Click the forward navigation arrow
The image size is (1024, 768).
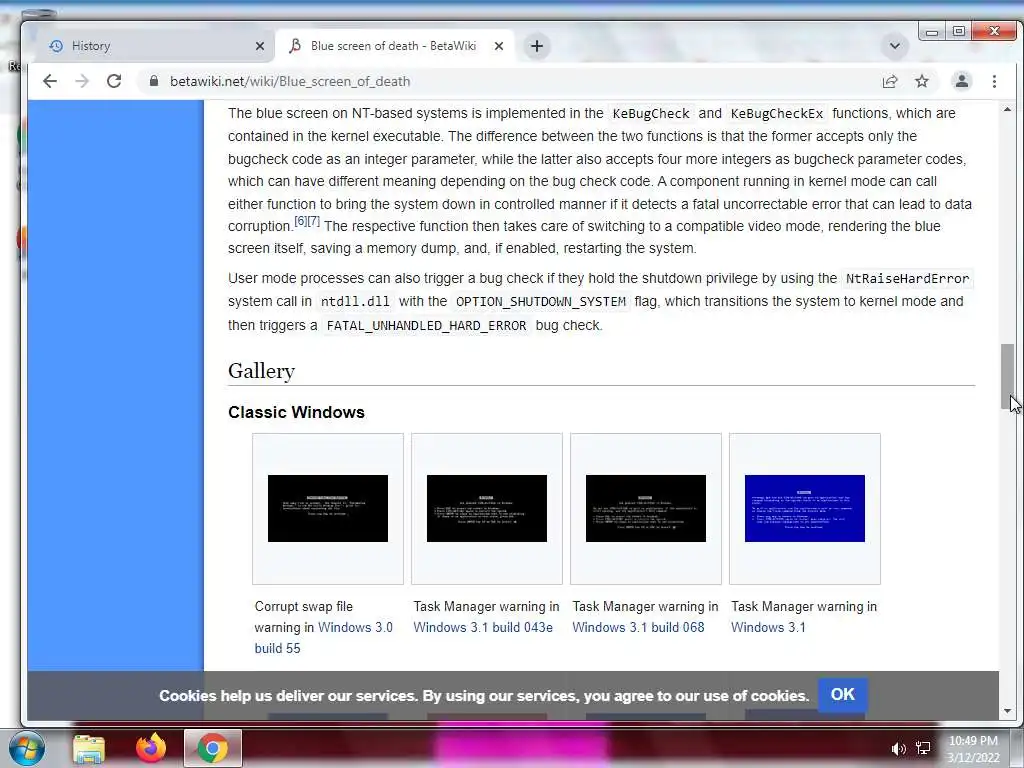pos(82,81)
